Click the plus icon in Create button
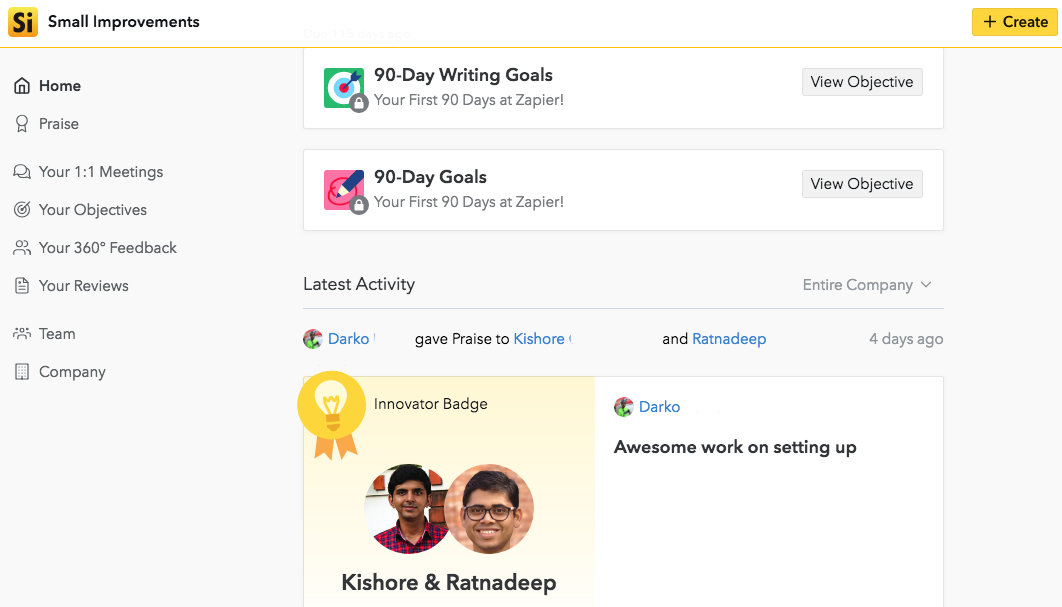This screenshot has height=607, width=1062. point(990,22)
